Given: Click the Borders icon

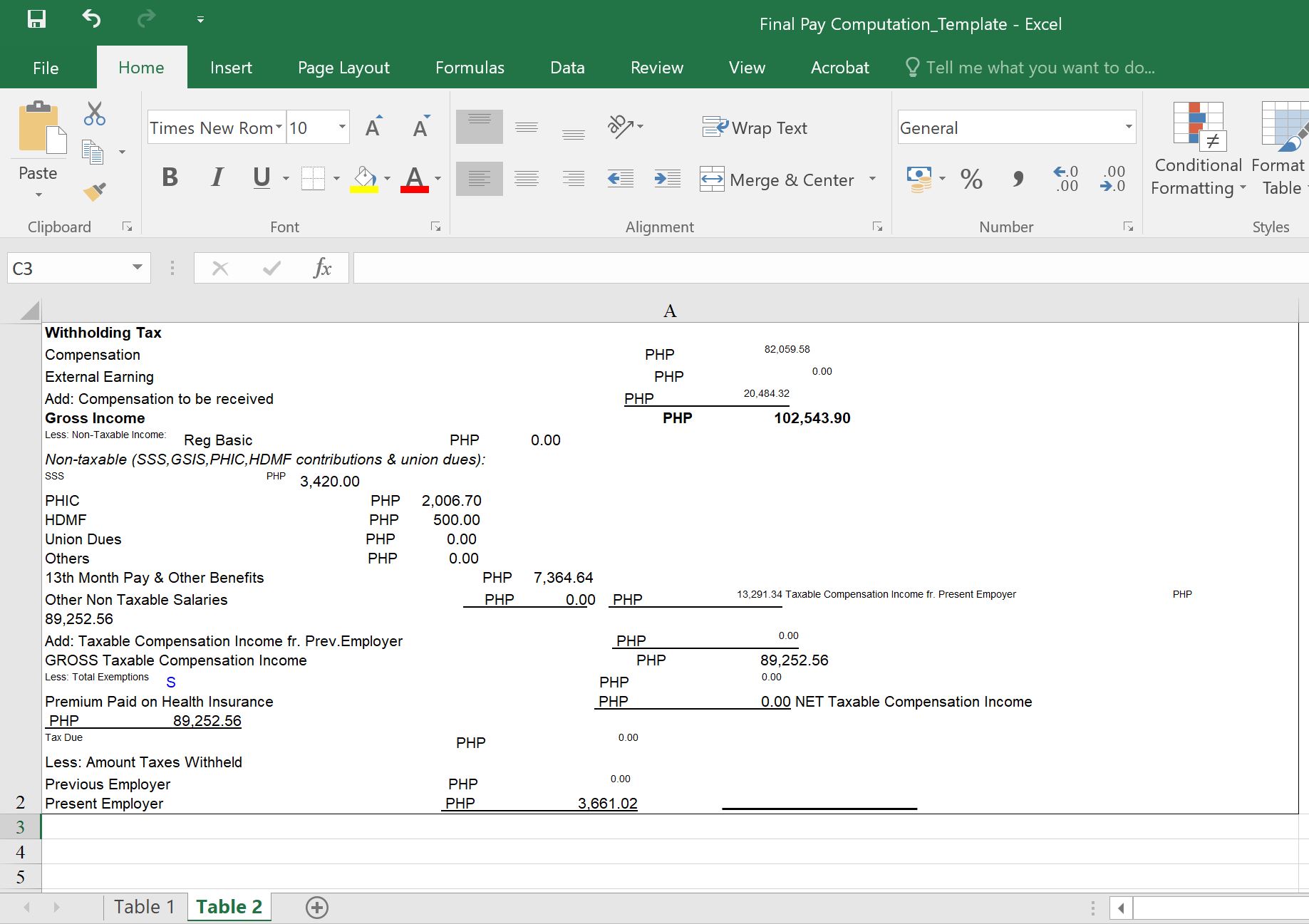Looking at the screenshot, I should click(313, 178).
